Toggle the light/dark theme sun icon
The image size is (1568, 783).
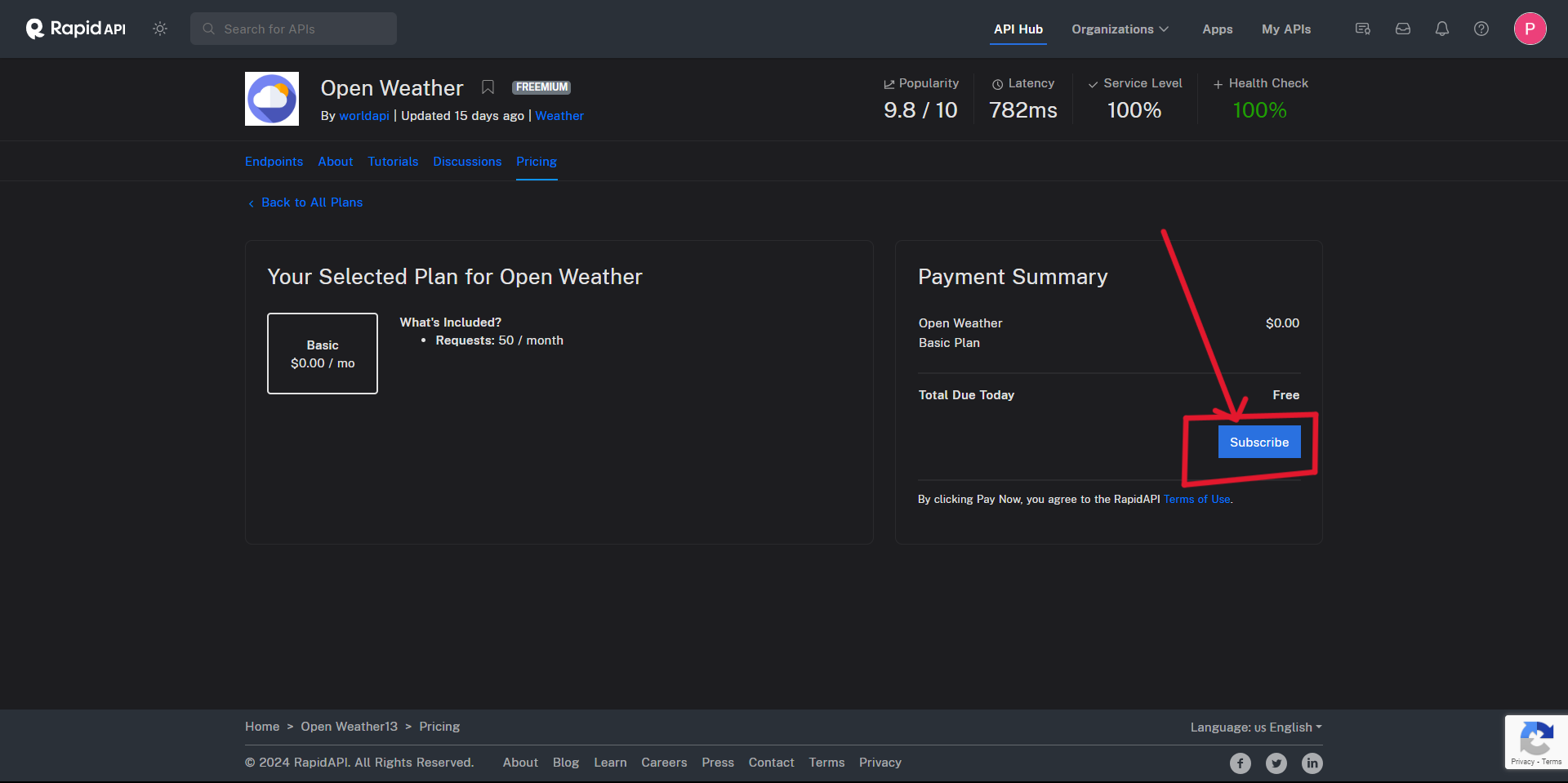coord(160,29)
